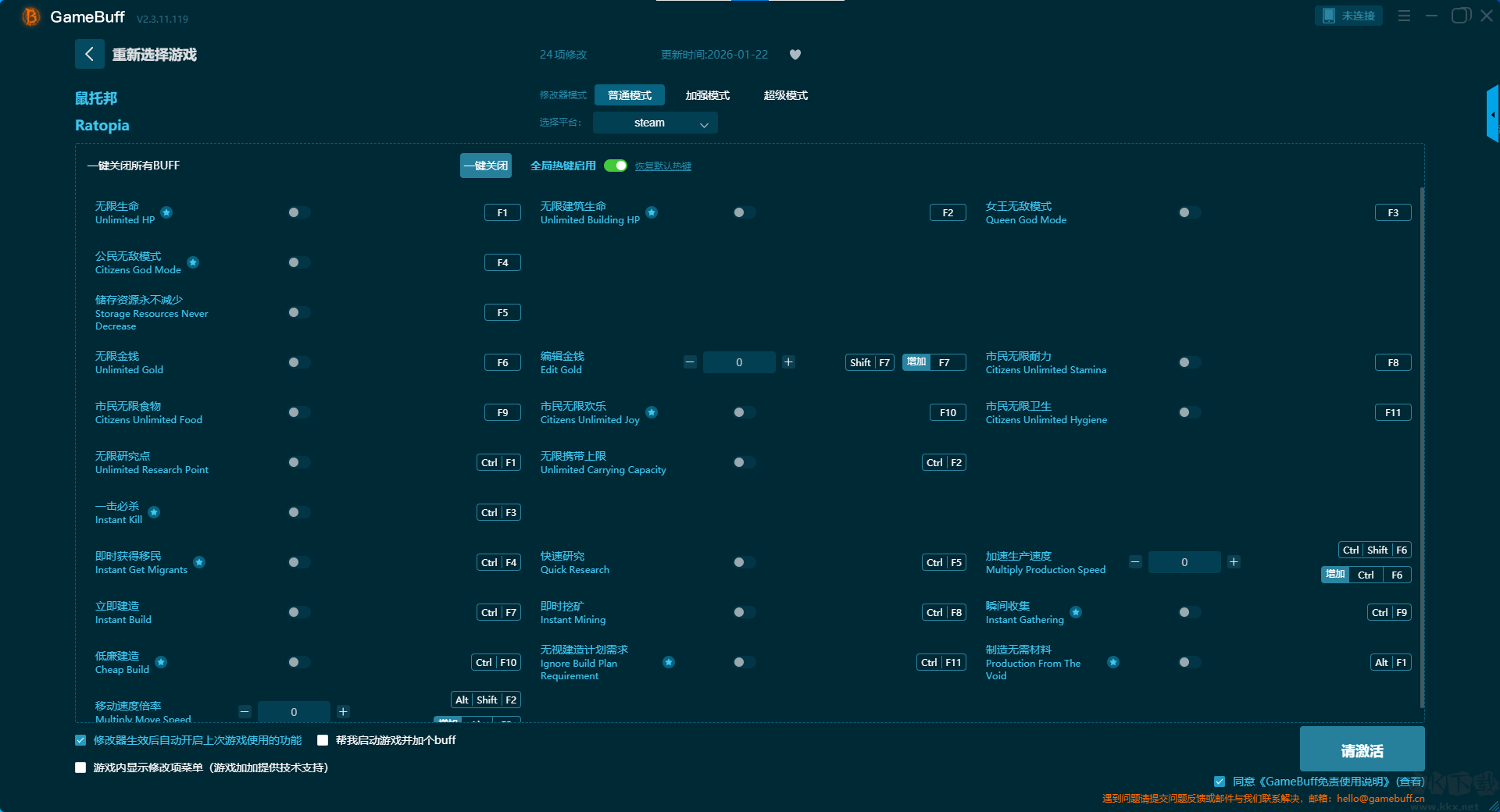
Task: Check the in-game trainer menu checkbox
Action: [x=80, y=767]
